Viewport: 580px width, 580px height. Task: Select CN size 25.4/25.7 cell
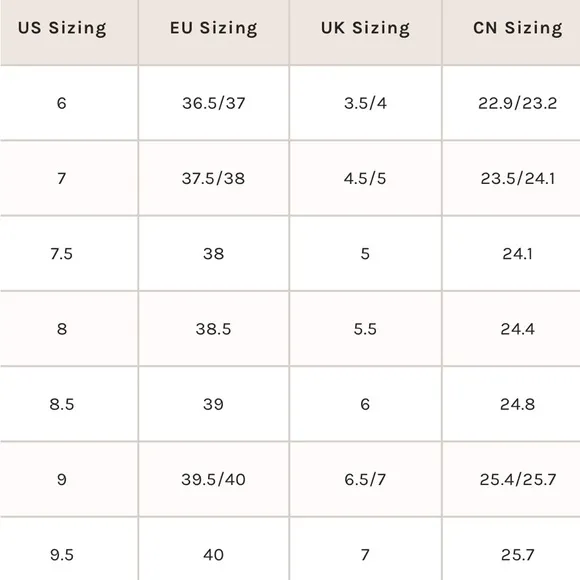[x=511, y=479]
